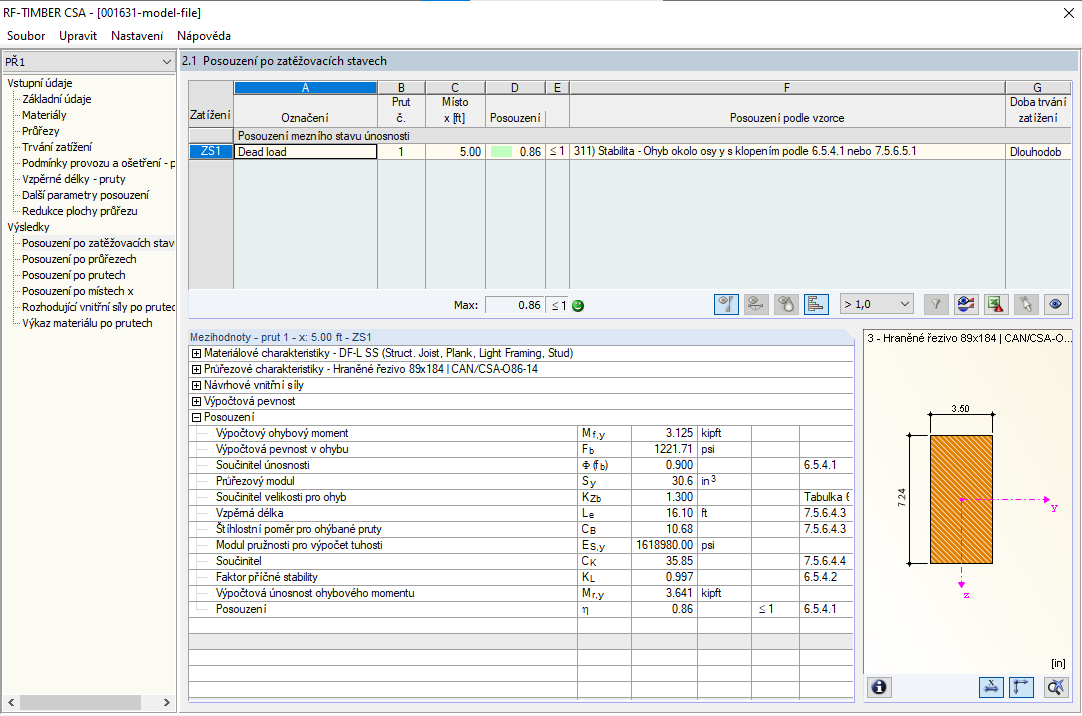This screenshot has height=716, width=1082.
Task: Click the green smiley status indicator next to Max
Action: [578, 306]
